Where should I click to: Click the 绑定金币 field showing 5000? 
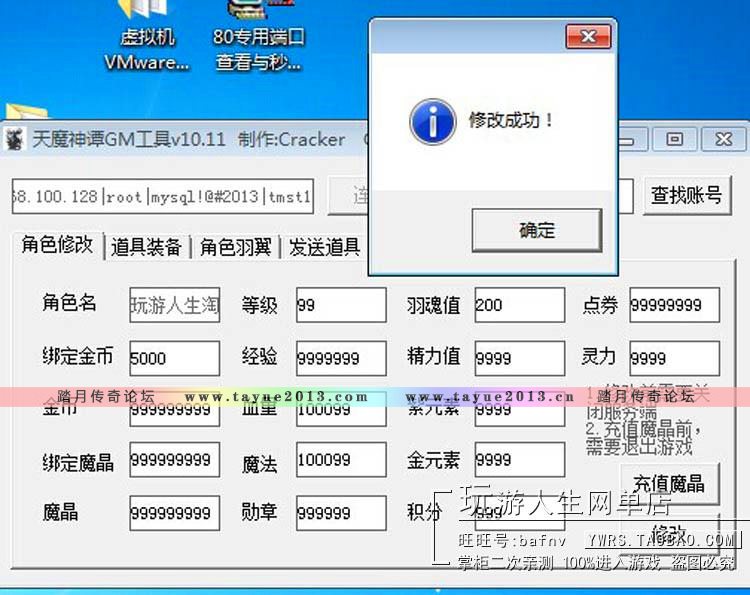coord(175,358)
